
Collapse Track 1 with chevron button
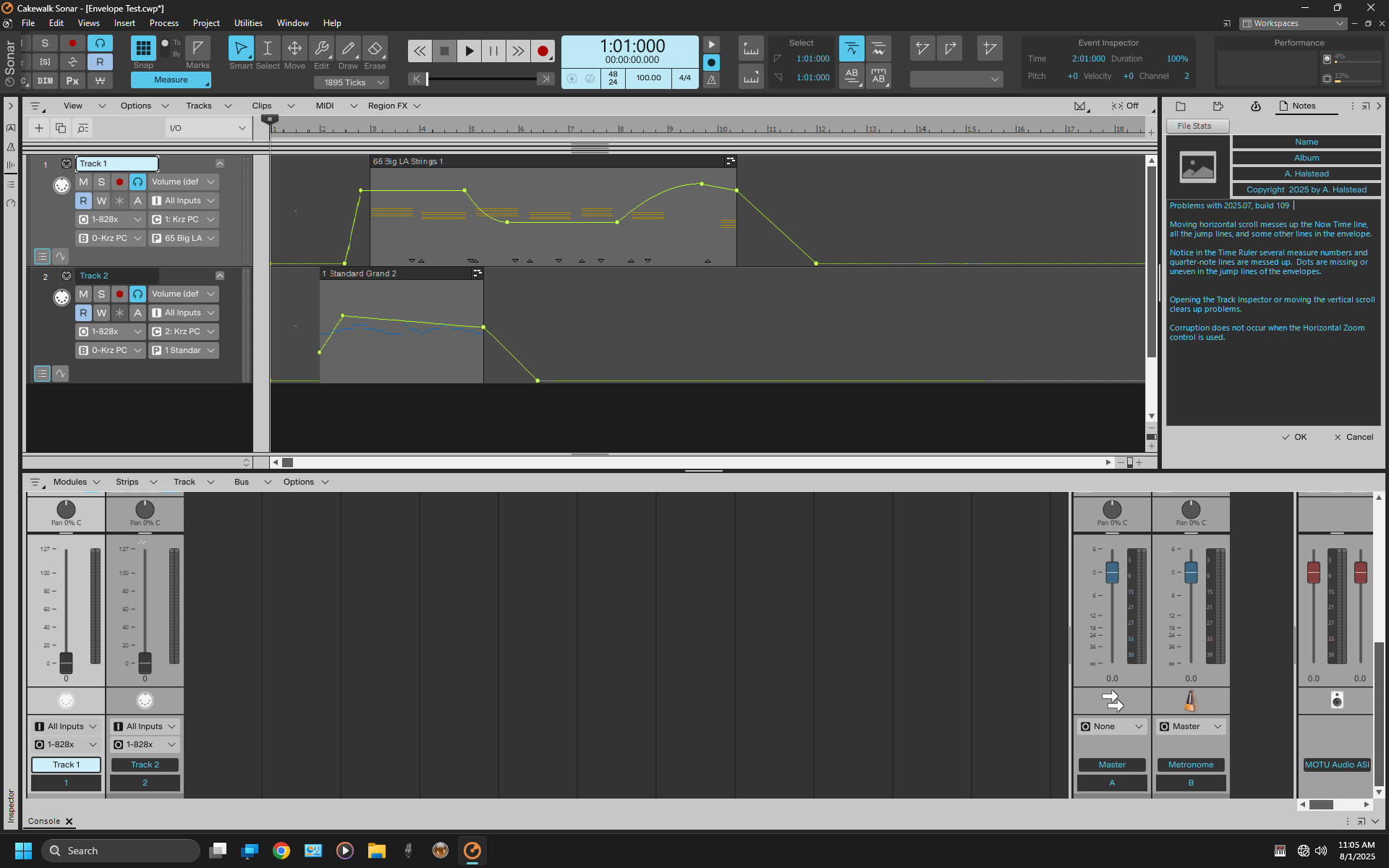220,163
